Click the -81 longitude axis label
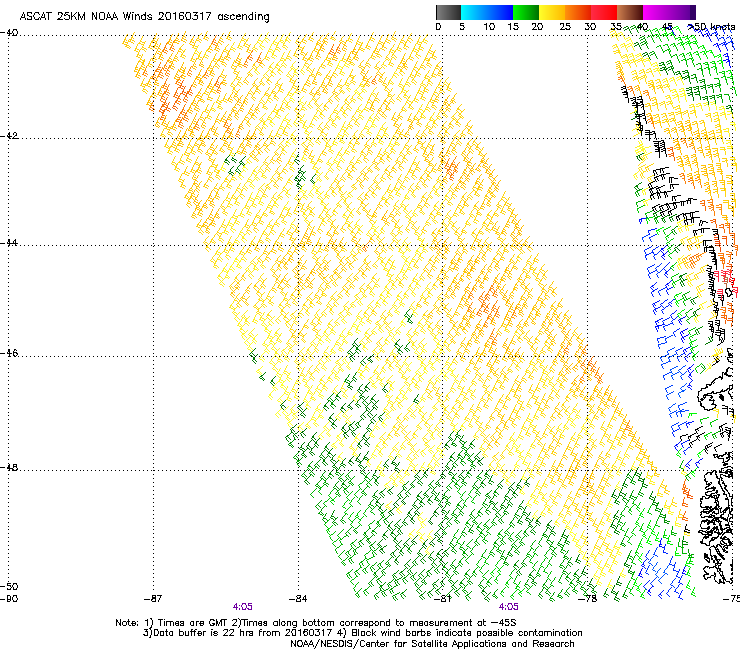Image resolution: width=740 pixels, height=650 pixels. 443,599
